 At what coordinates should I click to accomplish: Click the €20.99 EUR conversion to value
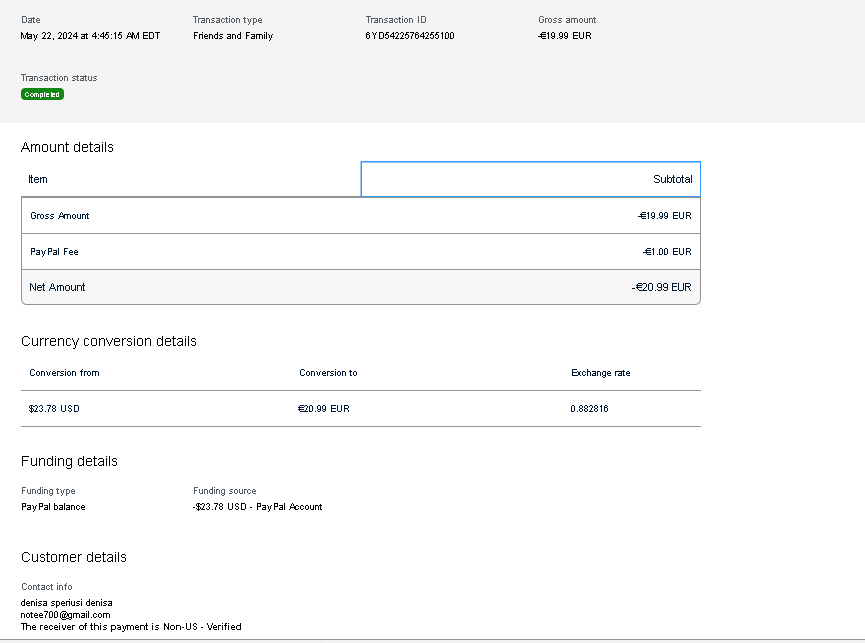(x=323, y=409)
